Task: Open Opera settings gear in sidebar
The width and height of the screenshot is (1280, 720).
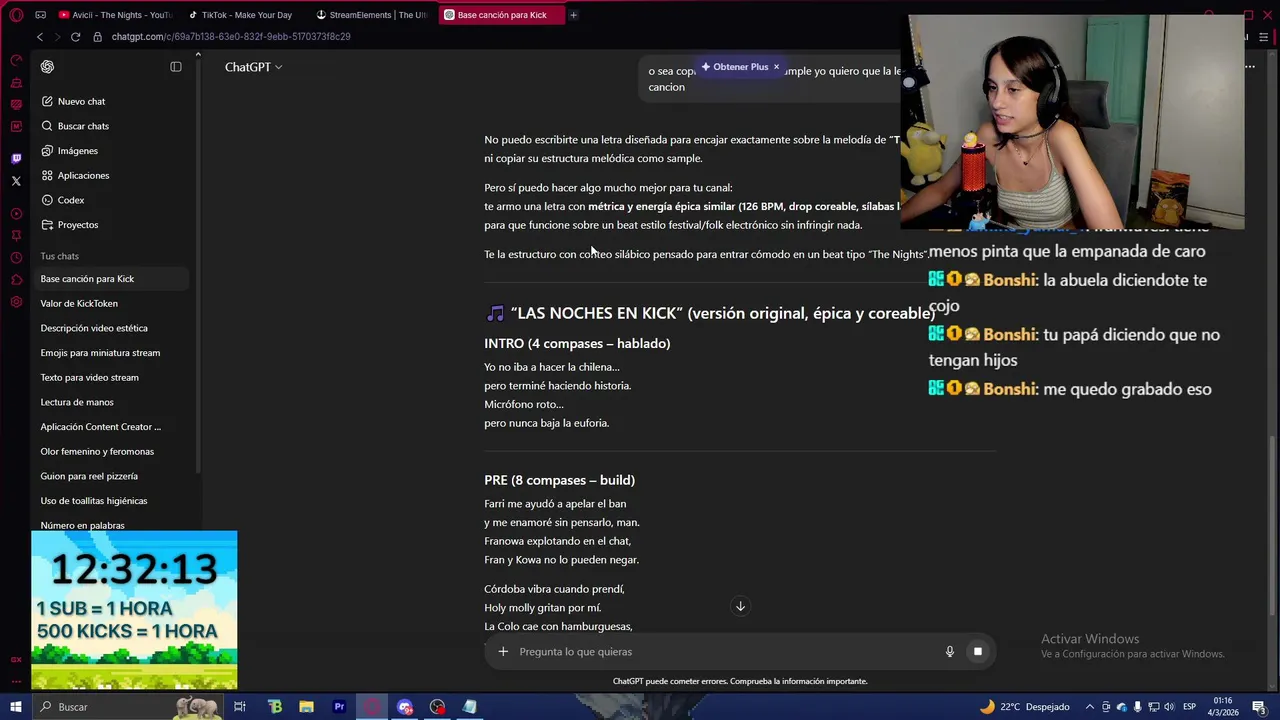Action: click(16, 302)
